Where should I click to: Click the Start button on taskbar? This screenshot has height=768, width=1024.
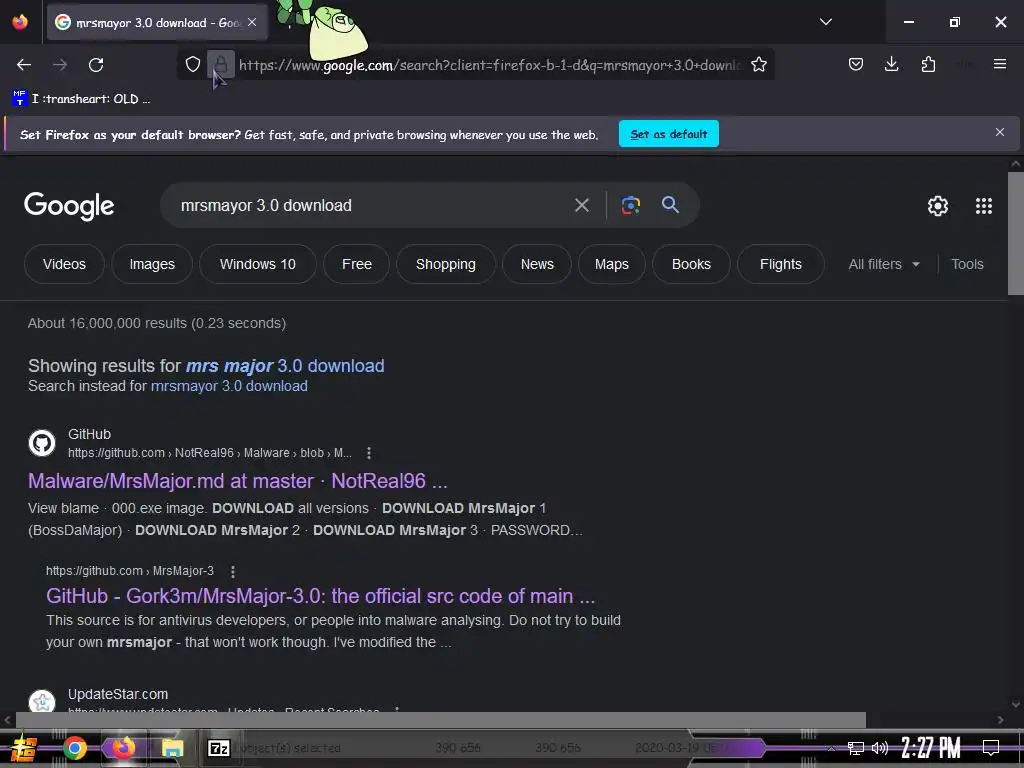point(24,748)
